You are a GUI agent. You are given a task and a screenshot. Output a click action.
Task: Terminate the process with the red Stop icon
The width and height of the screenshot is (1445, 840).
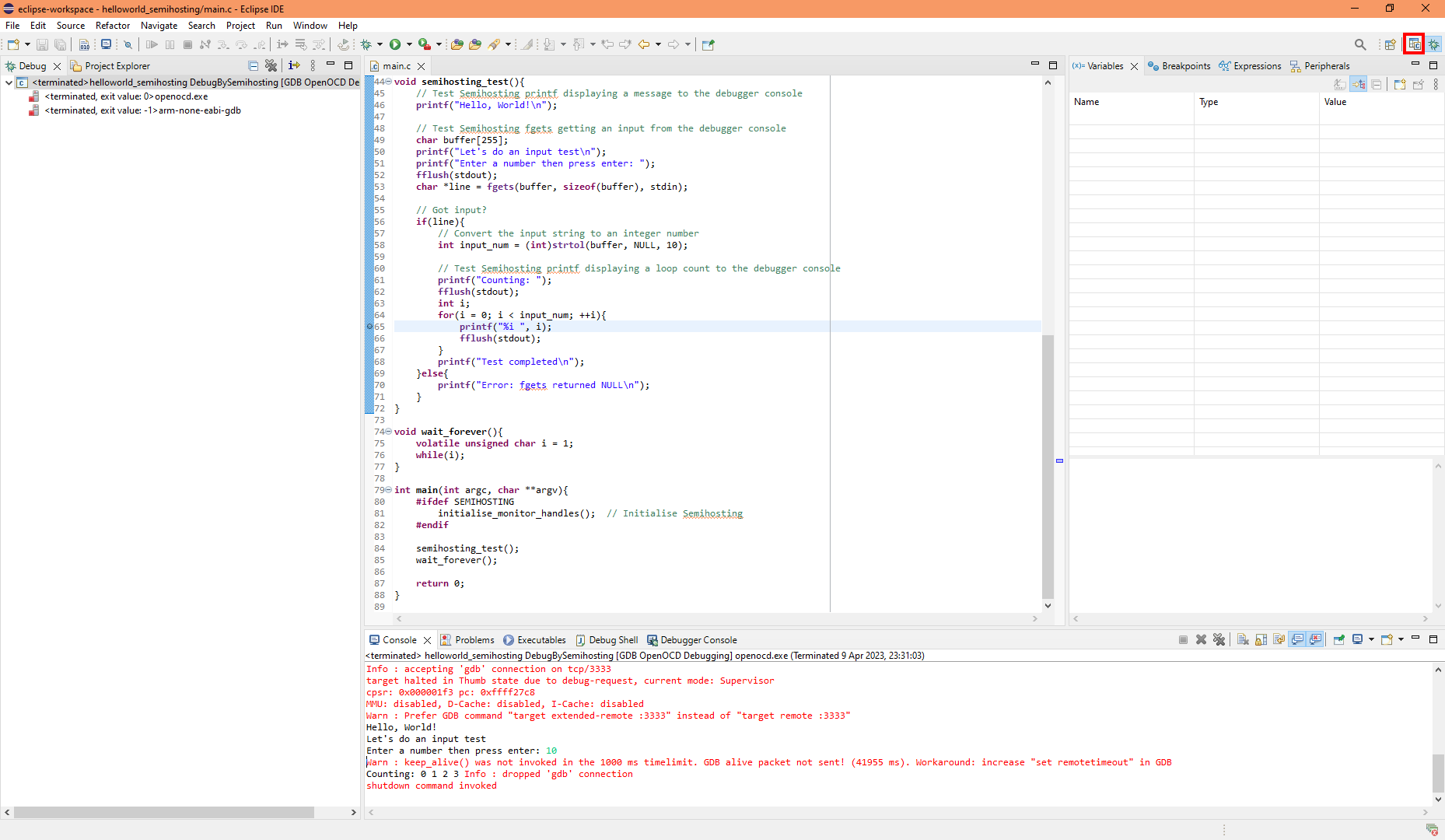[x=187, y=44]
